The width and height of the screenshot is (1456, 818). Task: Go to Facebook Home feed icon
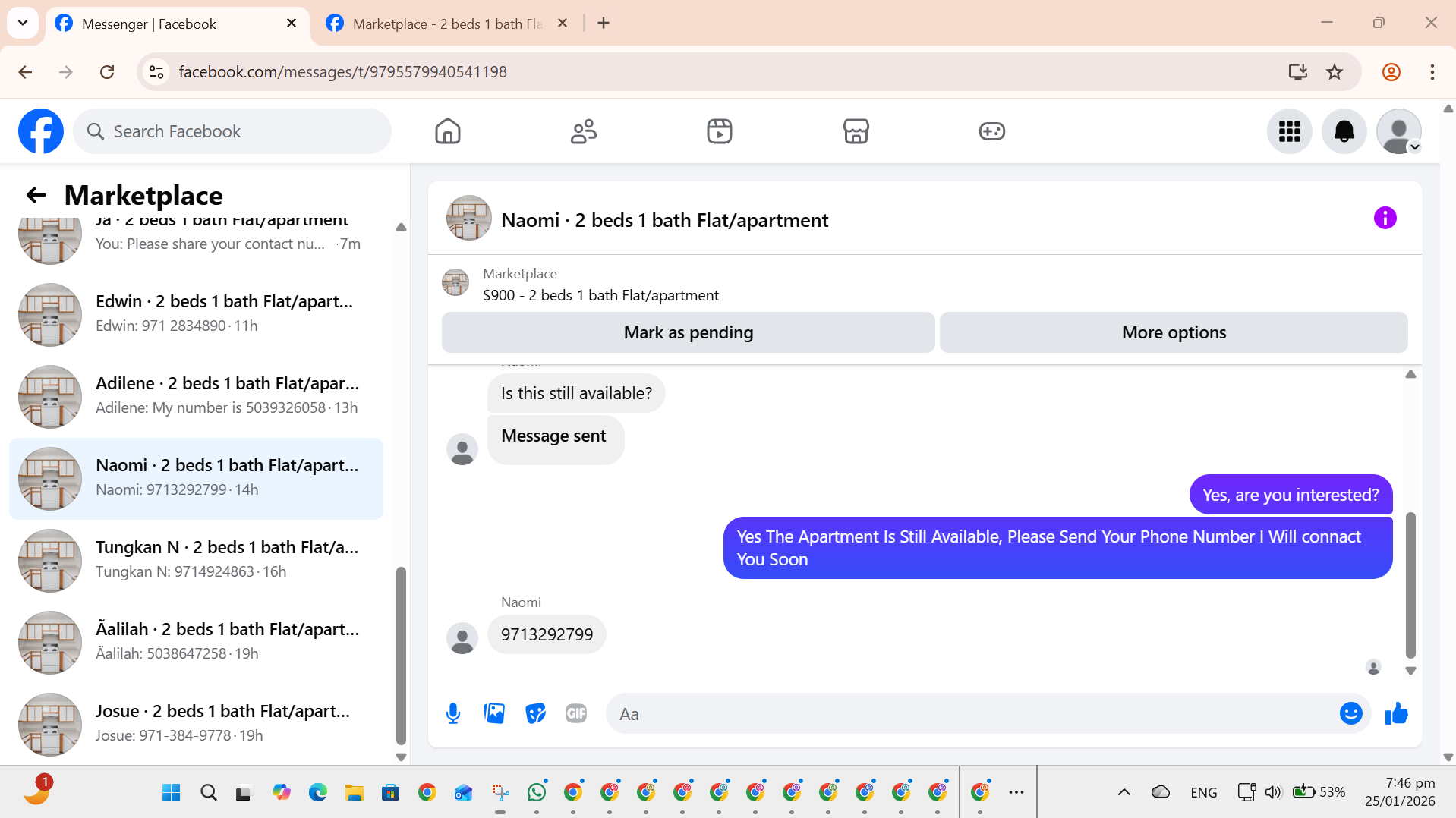click(x=448, y=131)
